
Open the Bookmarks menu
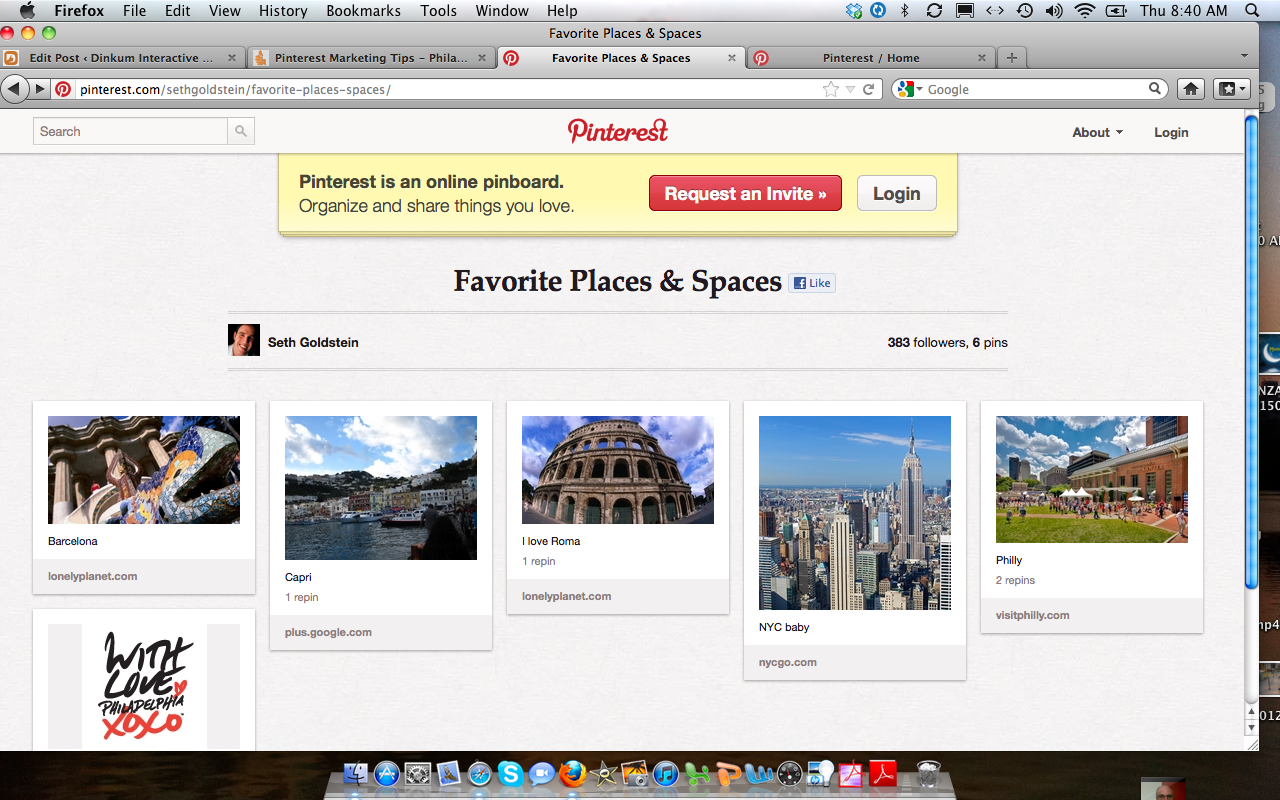pyautogui.click(x=363, y=11)
